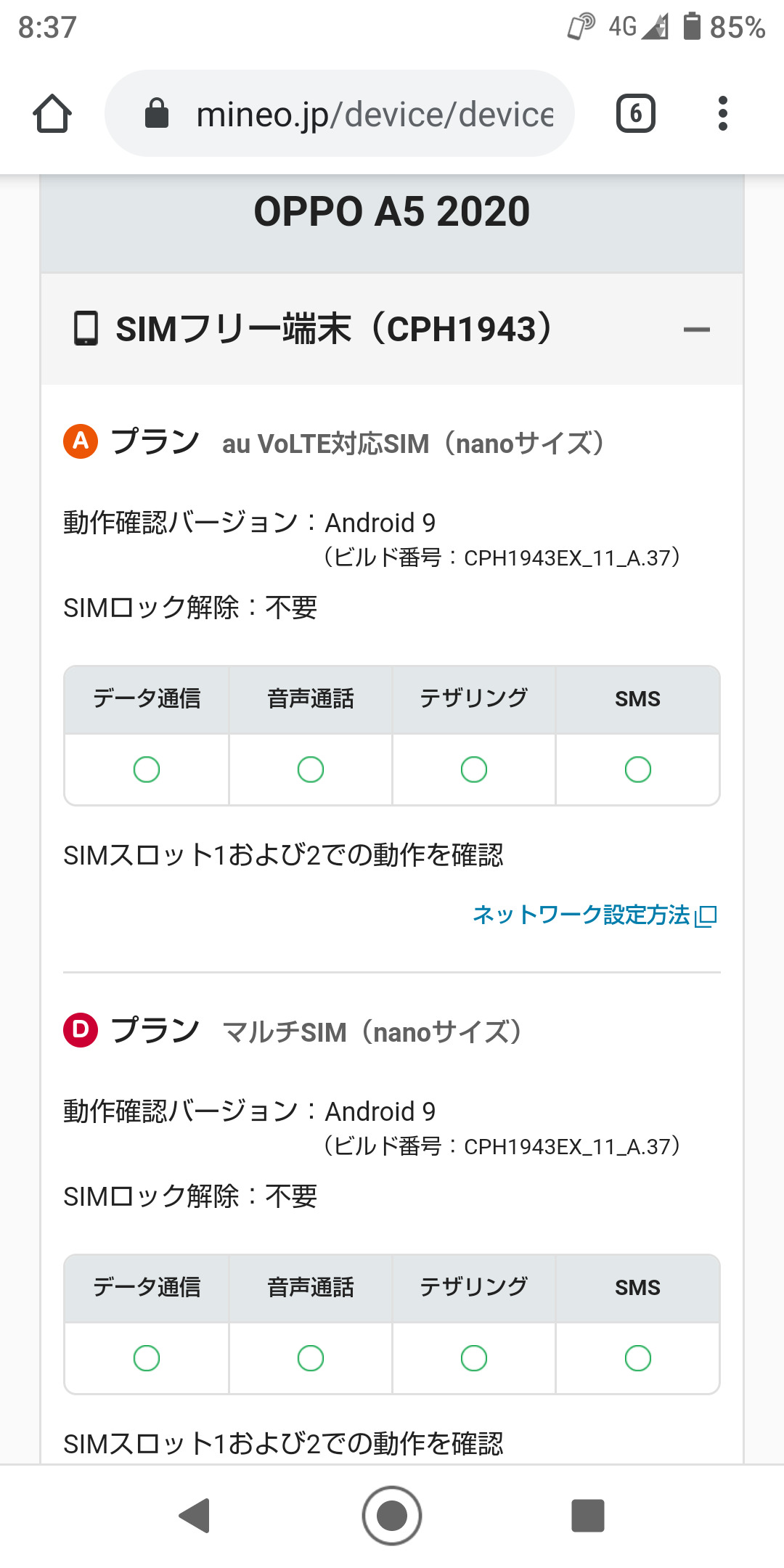Image resolution: width=784 pixels, height=1568 pixels.
Task: Tap the minus collapse icon
Action: point(696,330)
